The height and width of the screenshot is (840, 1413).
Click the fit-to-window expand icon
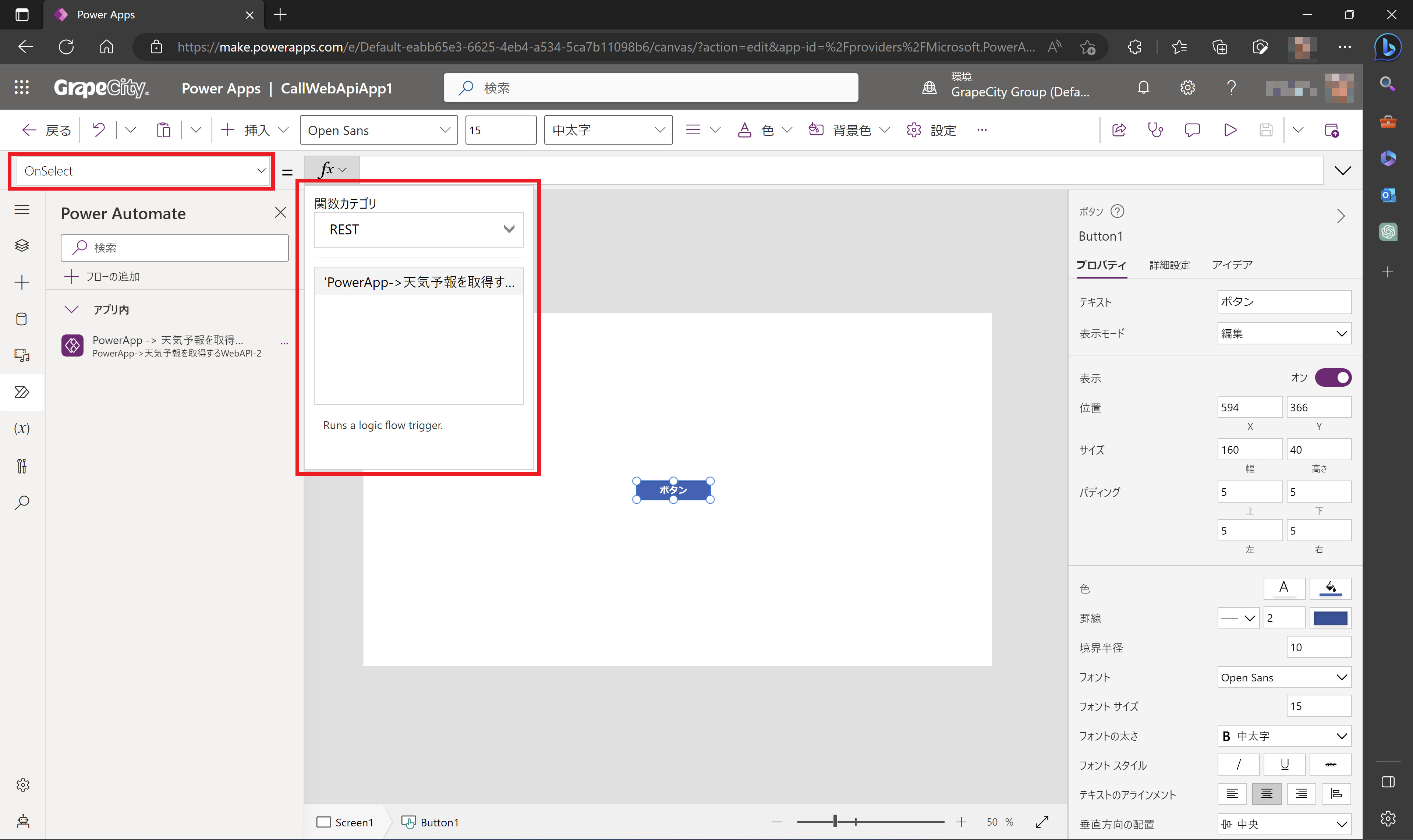click(x=1042, y=822)
